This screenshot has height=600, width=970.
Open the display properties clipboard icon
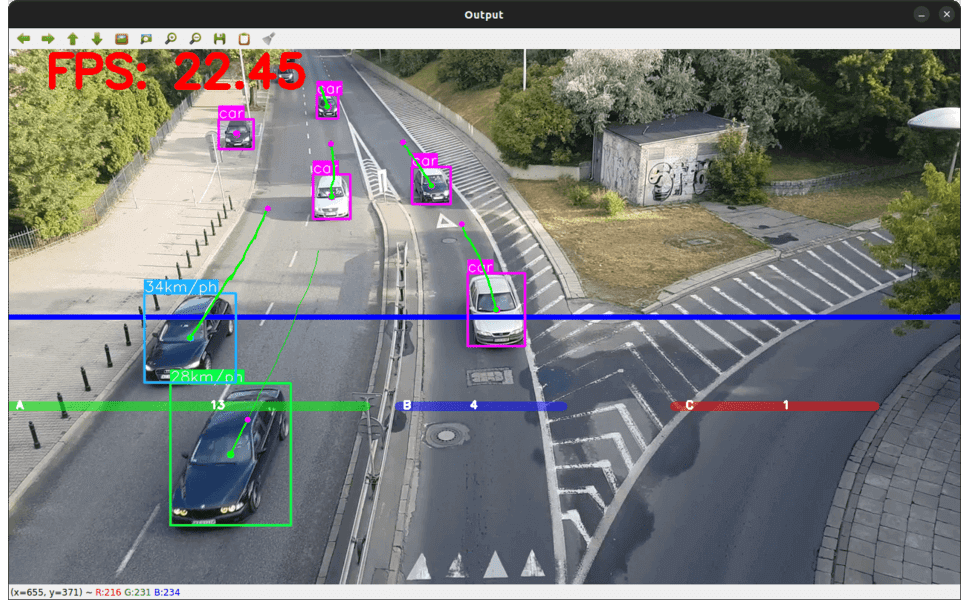pos(243,38)
